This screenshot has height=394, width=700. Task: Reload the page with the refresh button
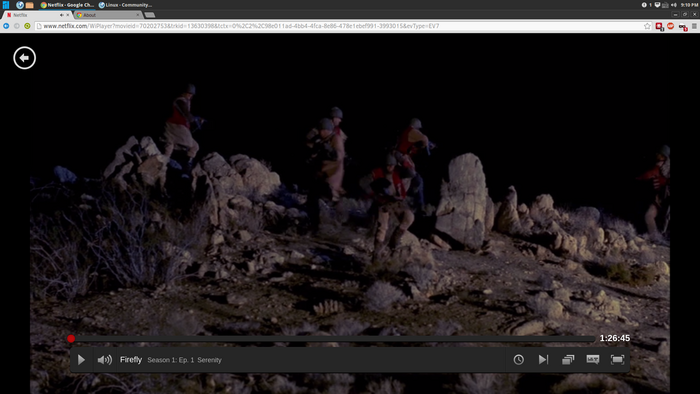(27, 26)
